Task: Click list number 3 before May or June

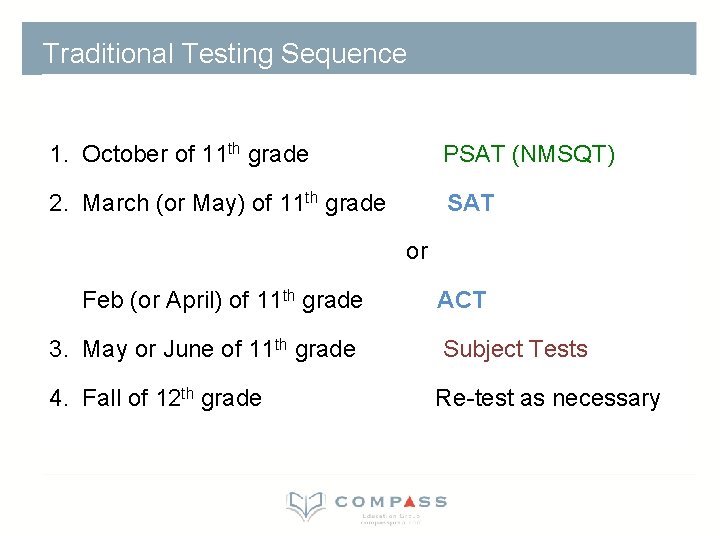Action: [57, 349]
